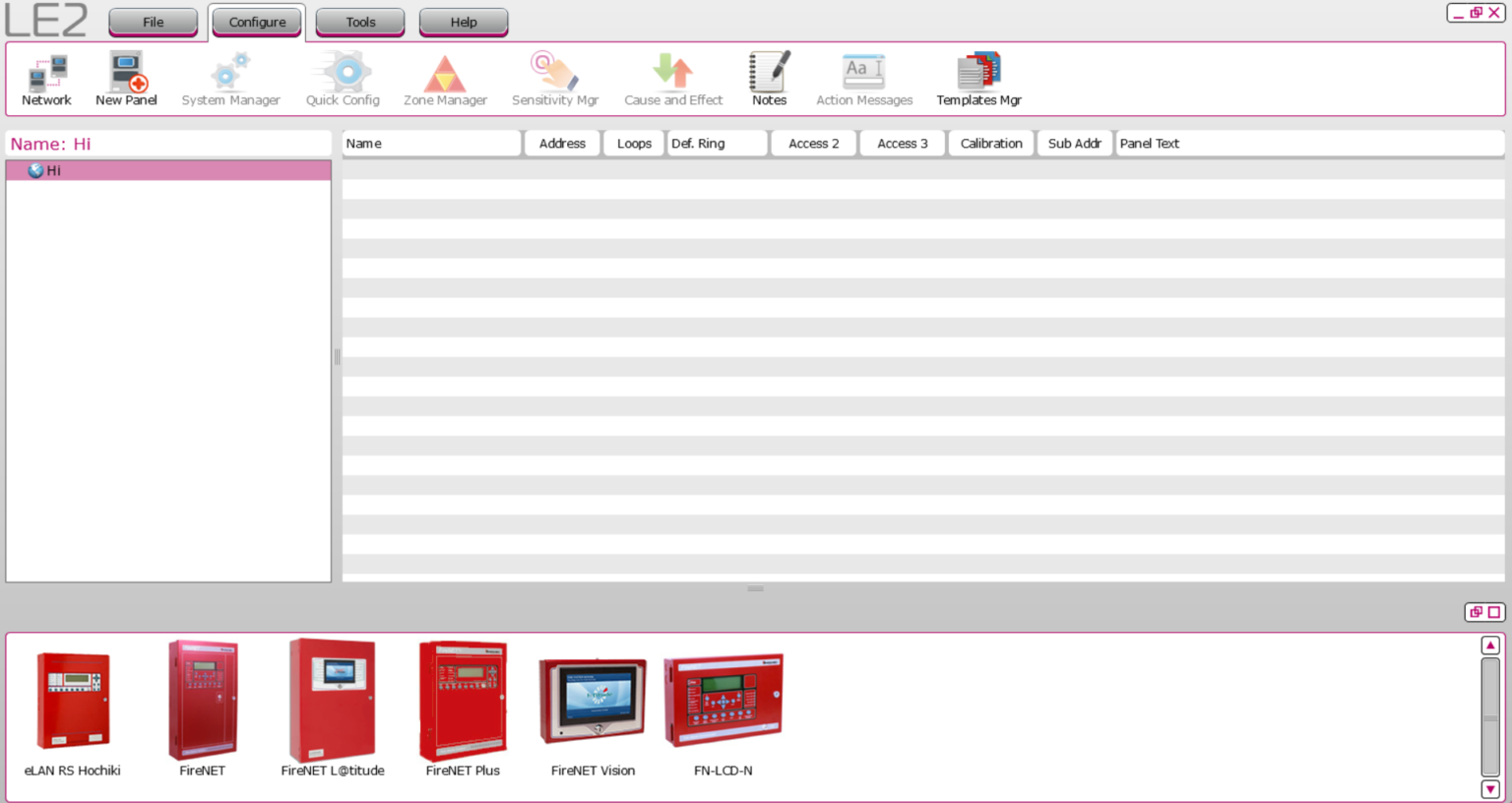Open the Network configuration tool

[x=45, y=77]
